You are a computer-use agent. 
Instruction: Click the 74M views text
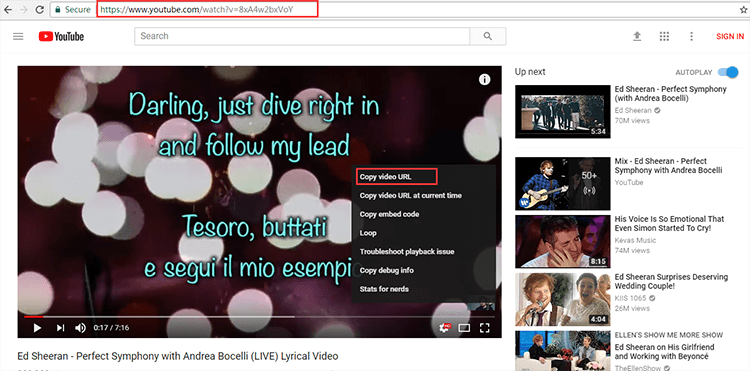point(632,251)
